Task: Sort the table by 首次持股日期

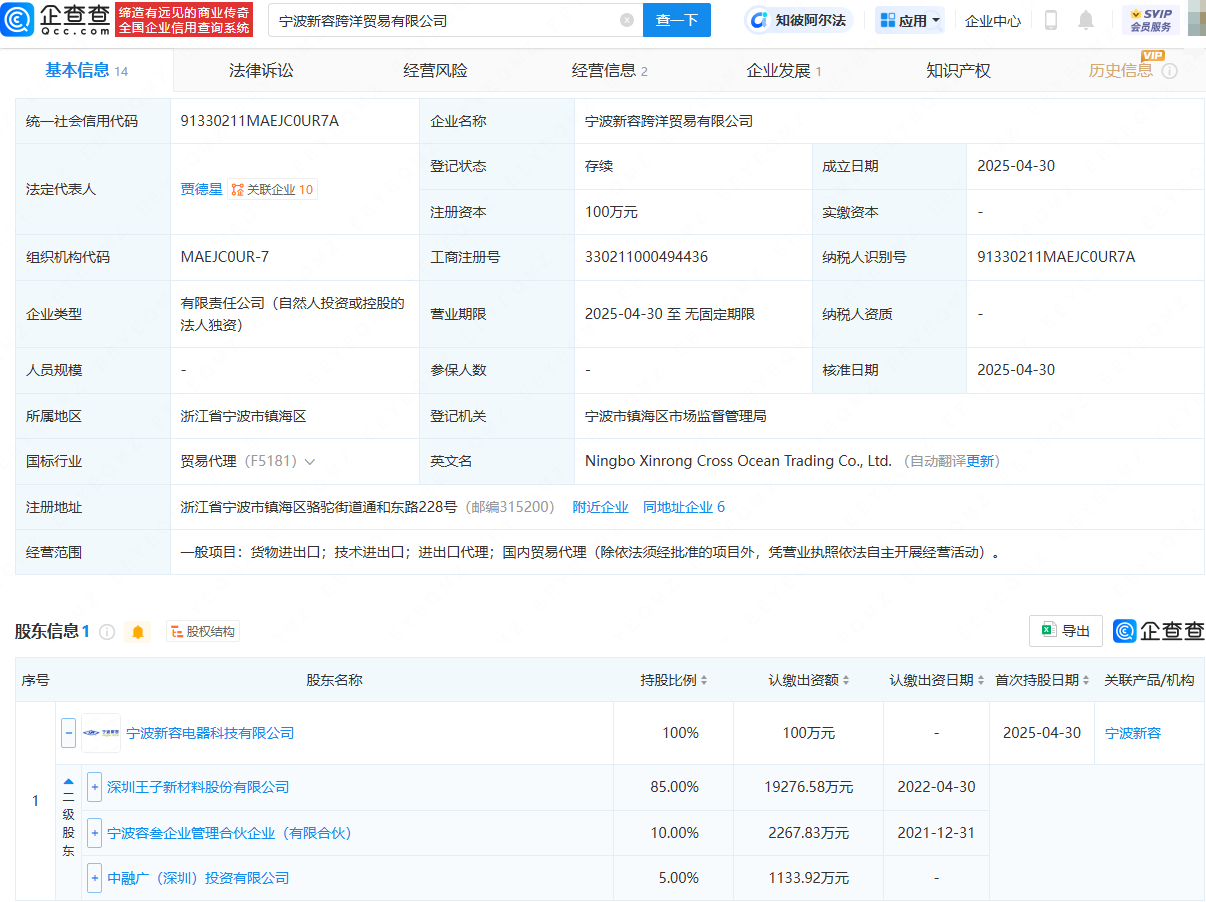Action: click(1085, 680)
